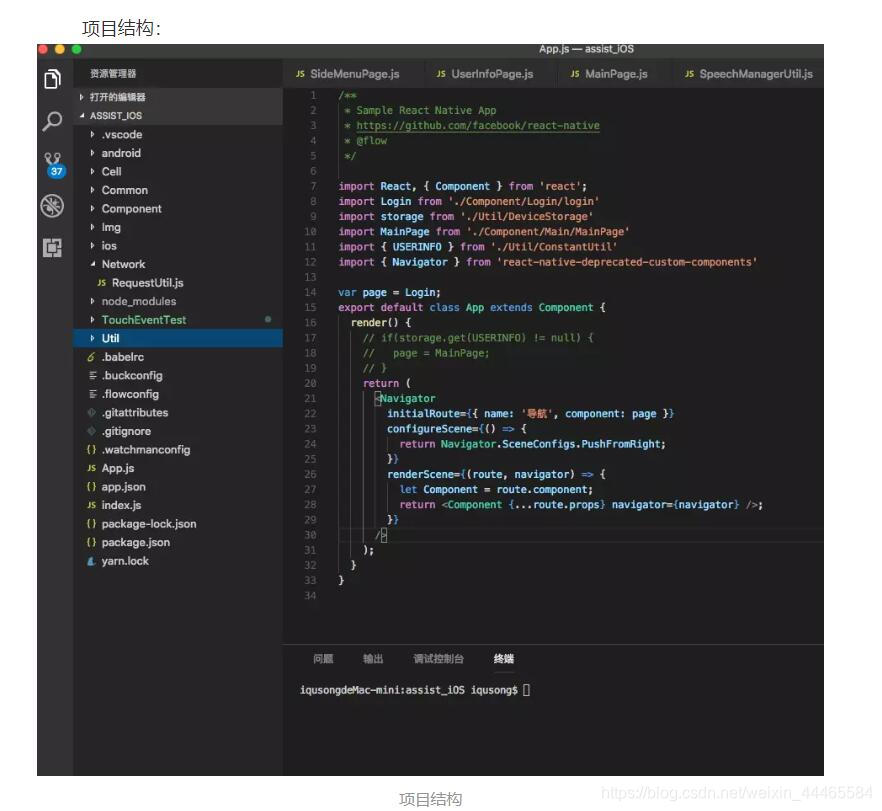The image size is (882, 811).
Task: Open Source Control view with badge 37
Action: (55, 165)
